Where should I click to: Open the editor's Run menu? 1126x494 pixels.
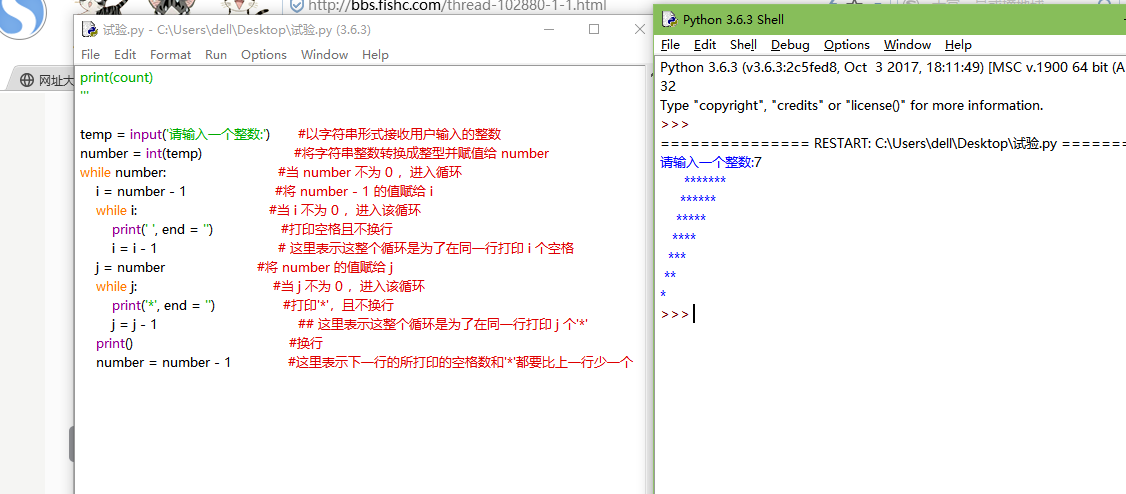click(216, 55)
